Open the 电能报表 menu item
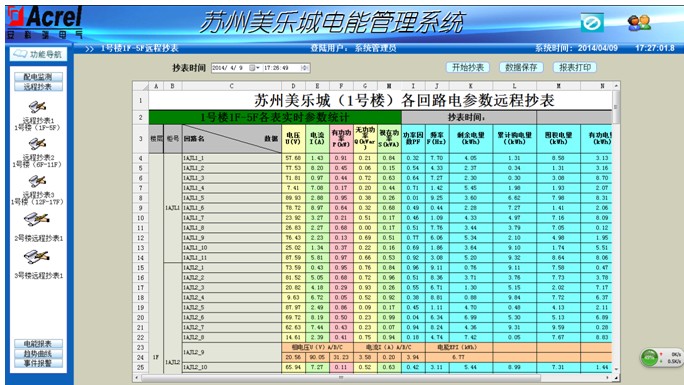 (38, 344)
